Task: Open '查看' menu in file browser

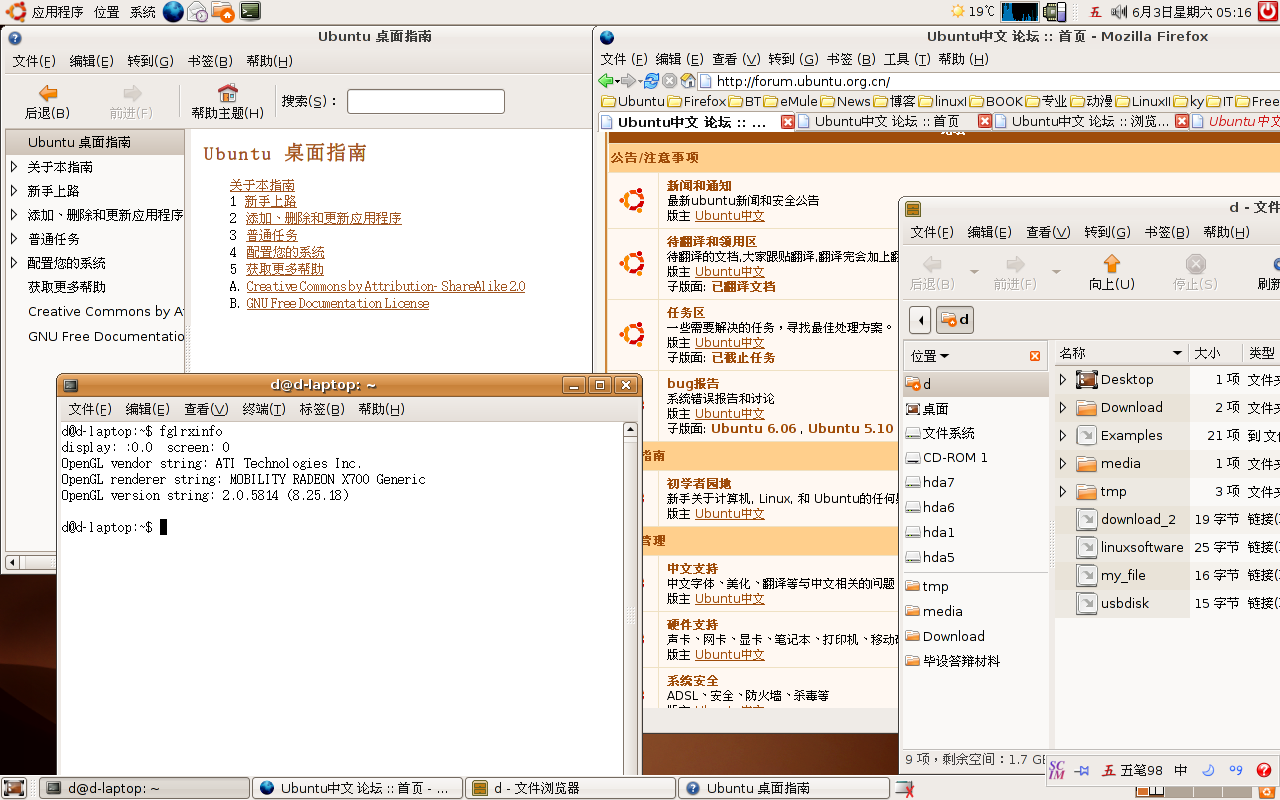Action: click(1048, 232)
